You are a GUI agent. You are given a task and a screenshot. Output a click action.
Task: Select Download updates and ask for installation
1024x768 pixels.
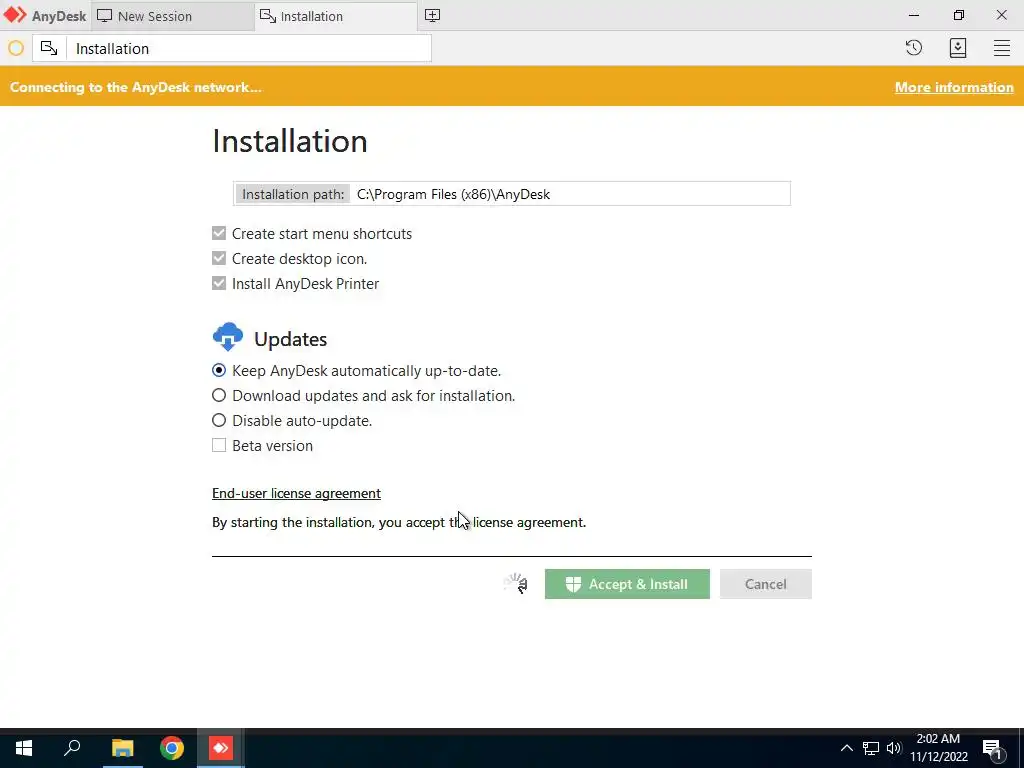click(x=219, y=395)
